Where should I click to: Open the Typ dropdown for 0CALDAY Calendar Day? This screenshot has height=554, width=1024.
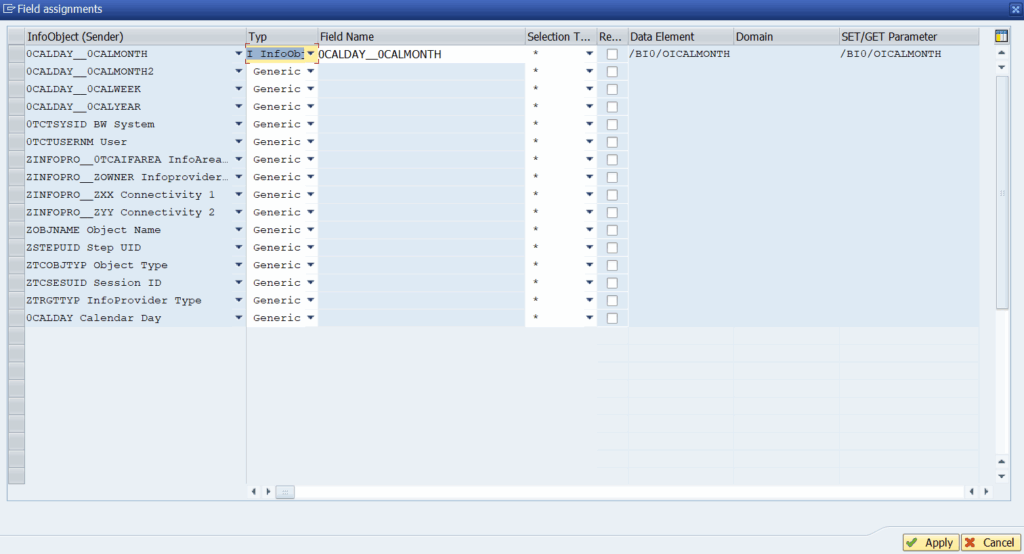(x=311, y=318)
